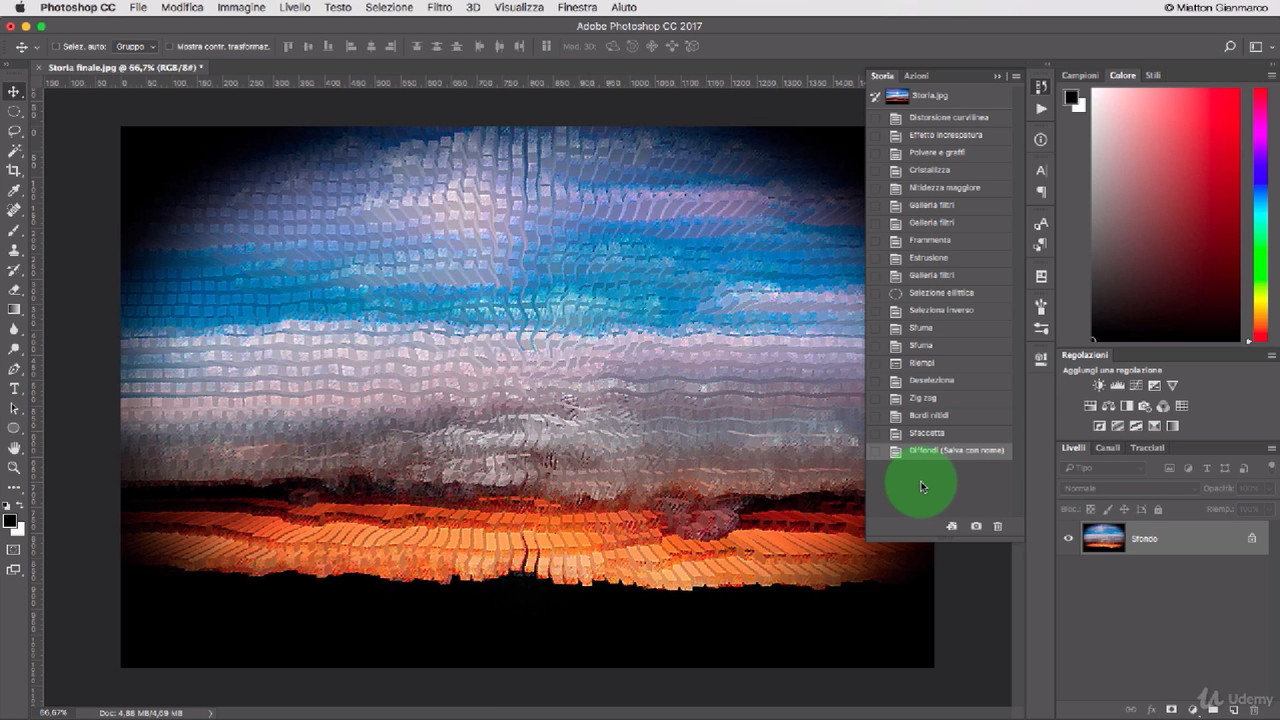
Task: Toggle Quick Mask mode icon
Action: 14,549
